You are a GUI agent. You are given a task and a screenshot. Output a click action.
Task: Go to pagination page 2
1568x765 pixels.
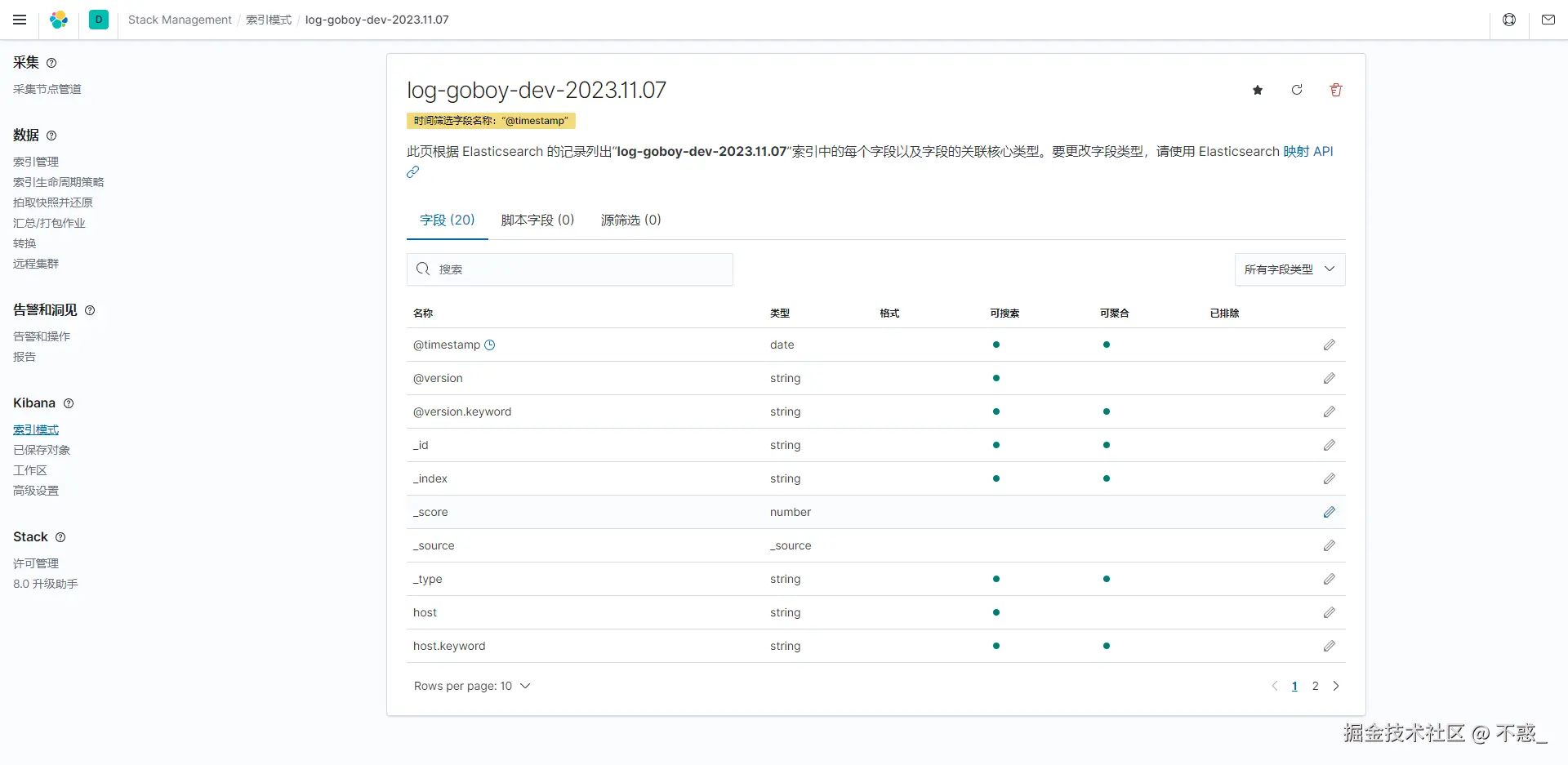pos(1315,686)
